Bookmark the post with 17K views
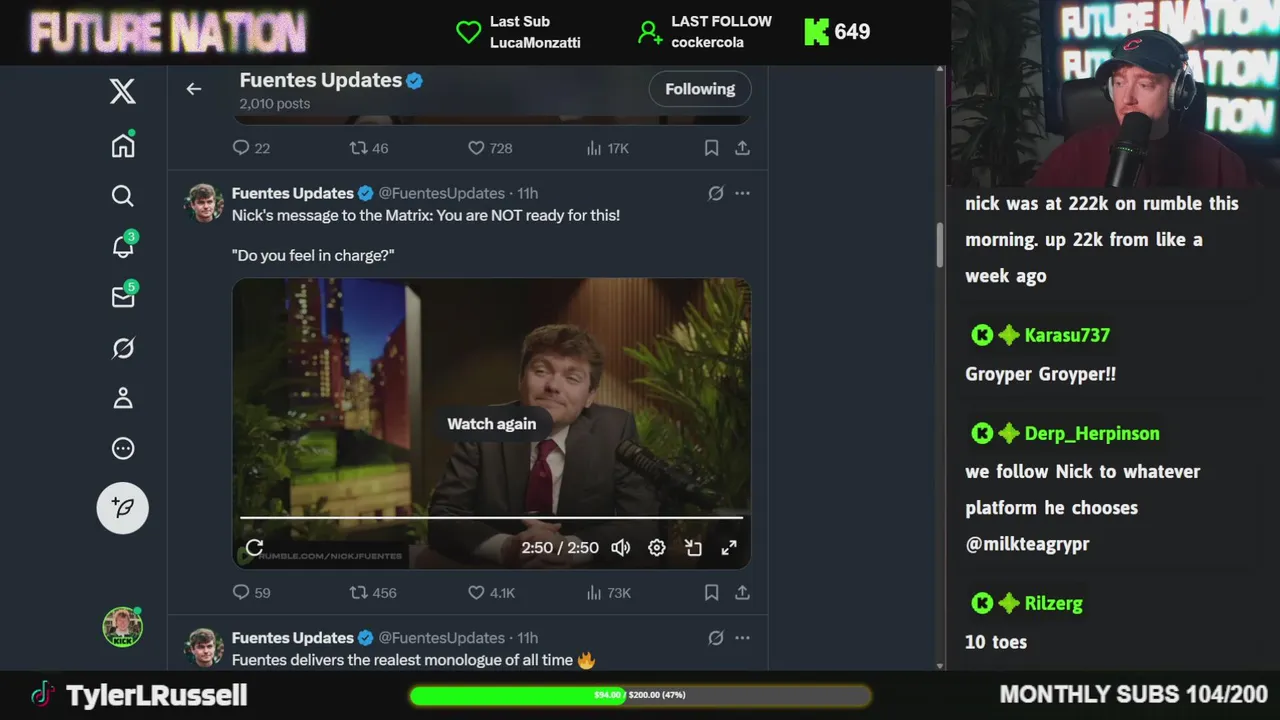Viewport: 1280px width, 720px height. click(x=711, y=148)
